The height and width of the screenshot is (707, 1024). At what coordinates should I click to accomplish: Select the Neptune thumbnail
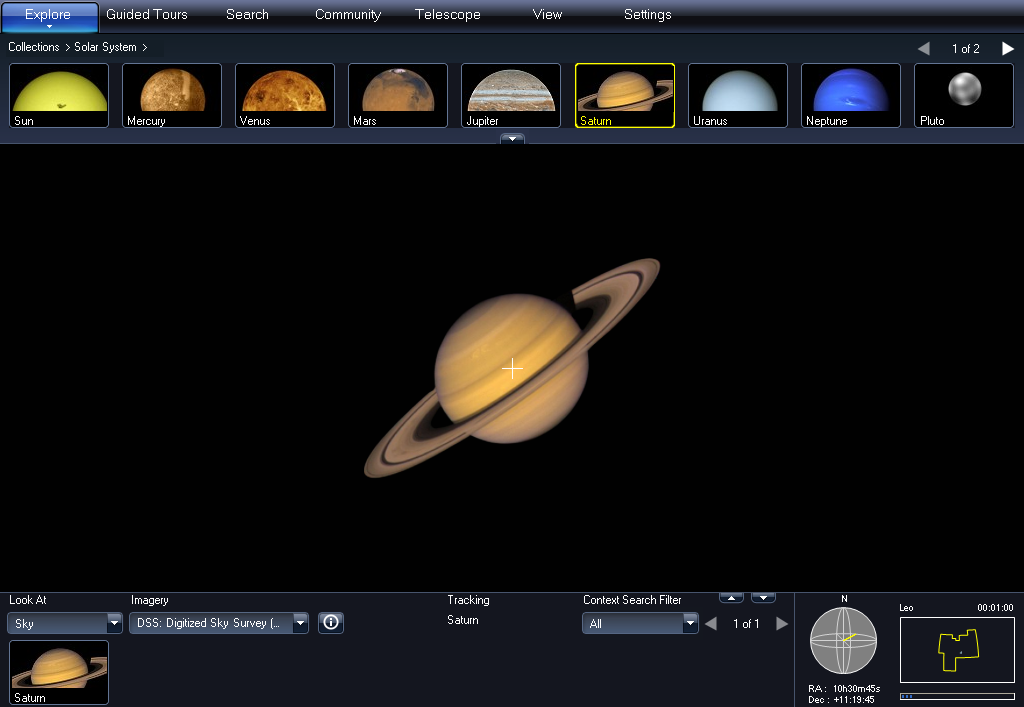point(851,96)
